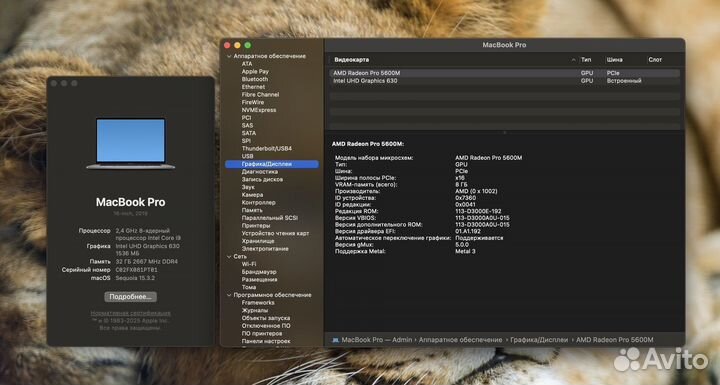Select Fibre Channel in the sidebar
Image resolution: width=720 pixels, height=385 pixels.
tap(260, 95)
